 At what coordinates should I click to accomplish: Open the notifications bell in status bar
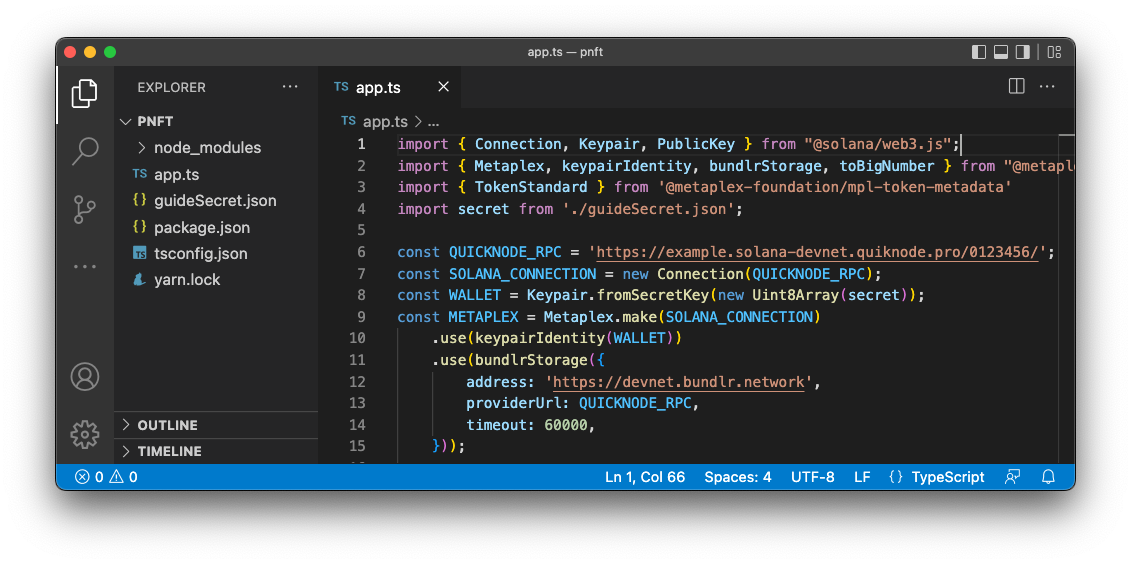click(1048, 477)
